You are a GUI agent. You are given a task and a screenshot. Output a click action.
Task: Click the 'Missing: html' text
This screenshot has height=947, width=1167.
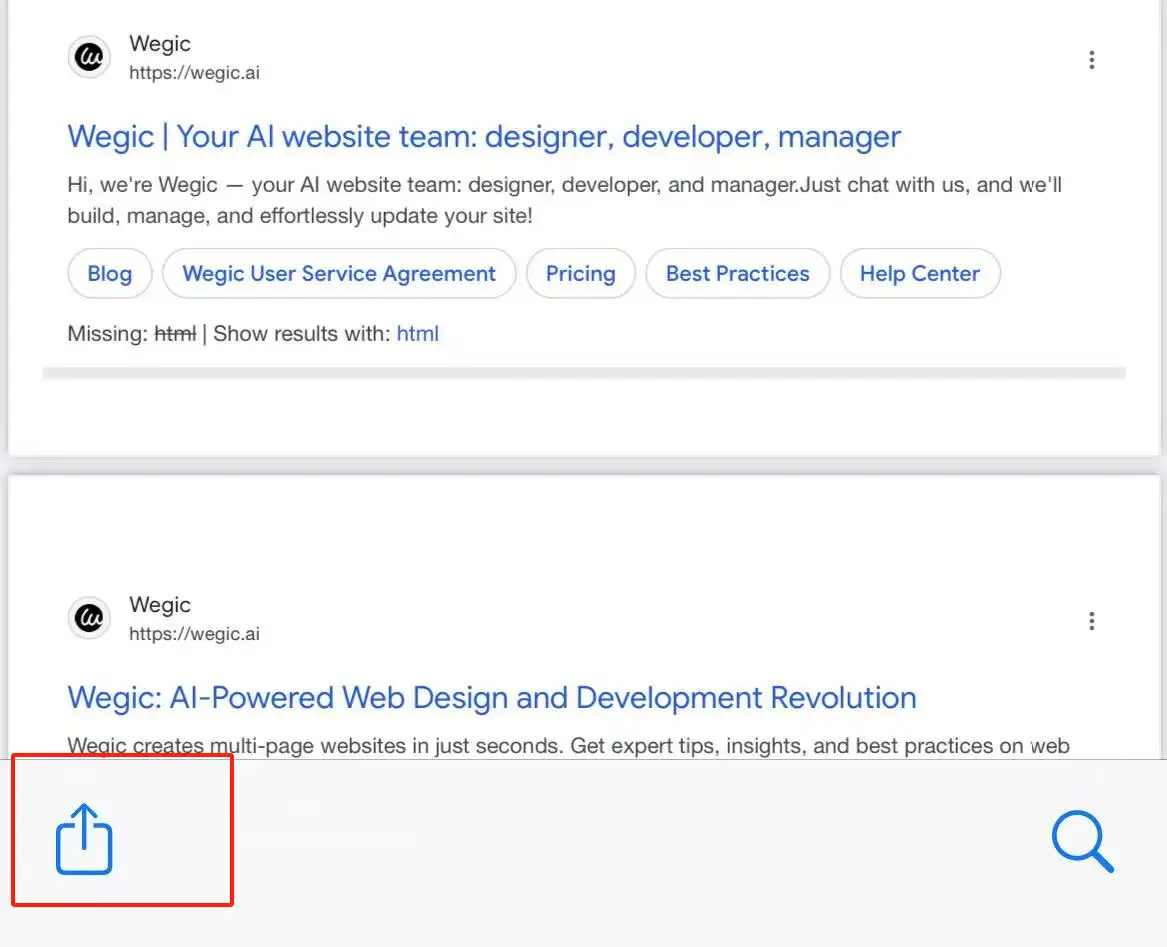click(x=132, y=334)
